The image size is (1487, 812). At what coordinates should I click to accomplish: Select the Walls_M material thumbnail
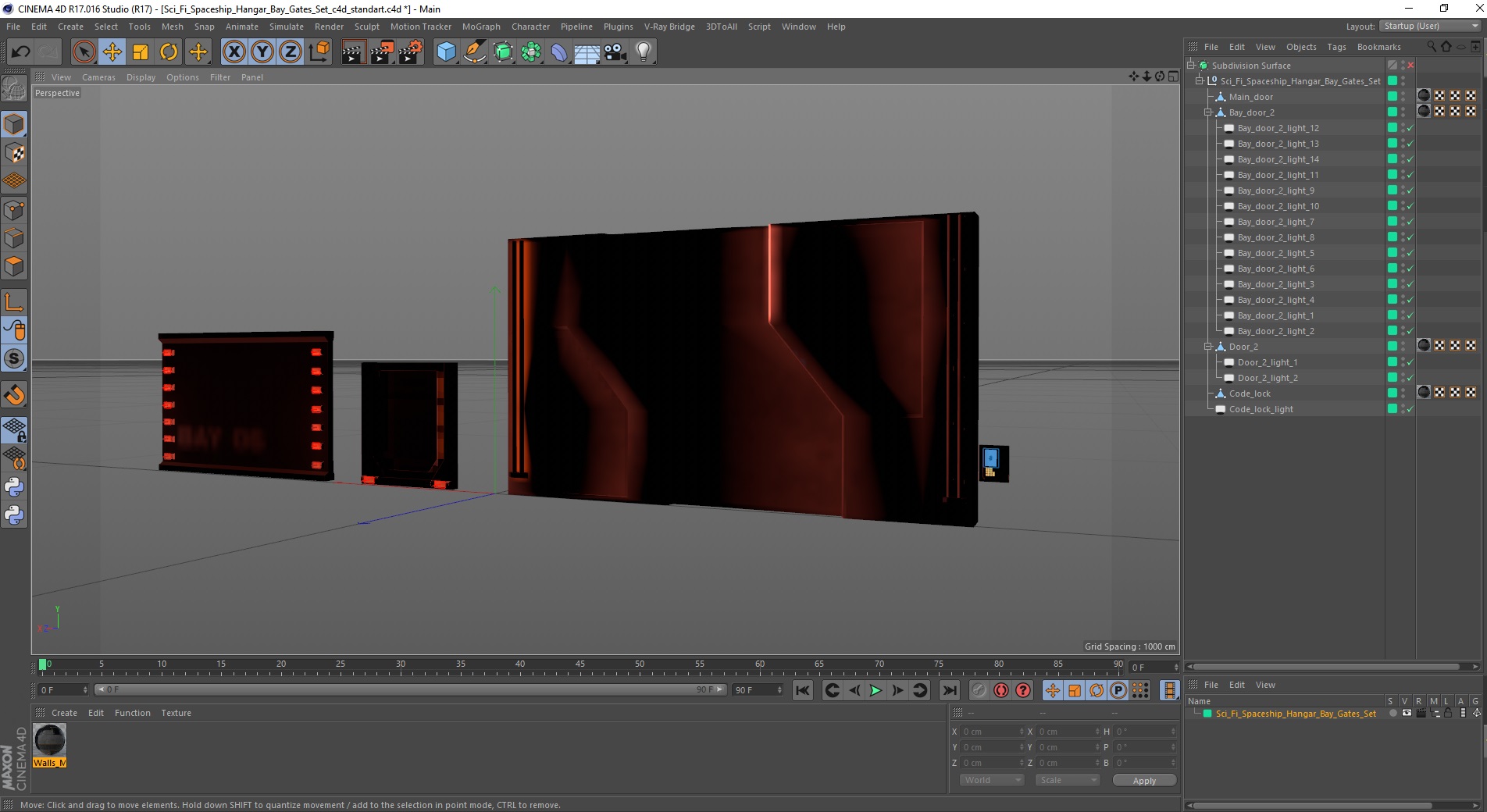pyautogui.click(x=50, y=740)
